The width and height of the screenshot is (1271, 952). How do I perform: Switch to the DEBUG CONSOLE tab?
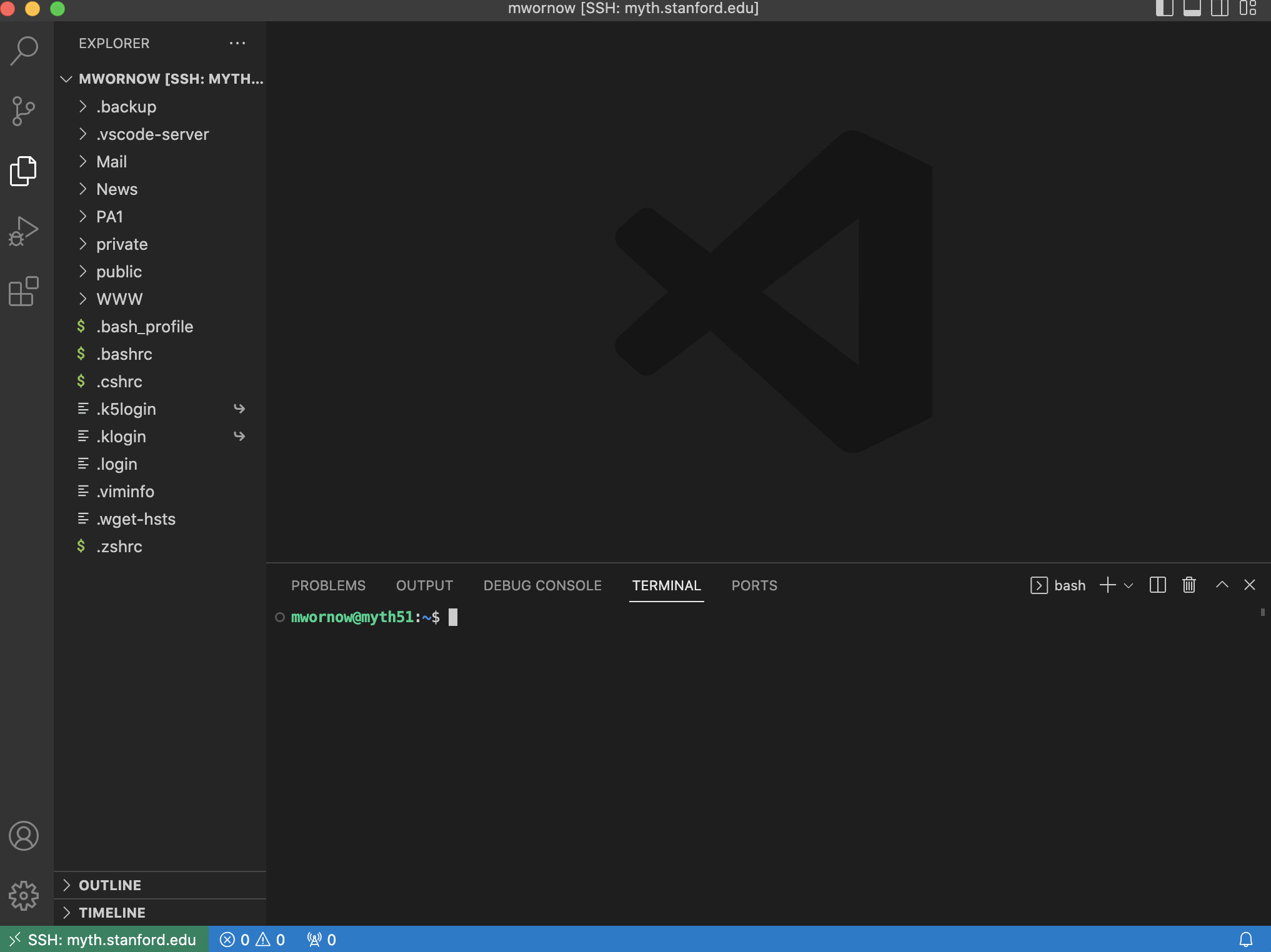(542, 585)
